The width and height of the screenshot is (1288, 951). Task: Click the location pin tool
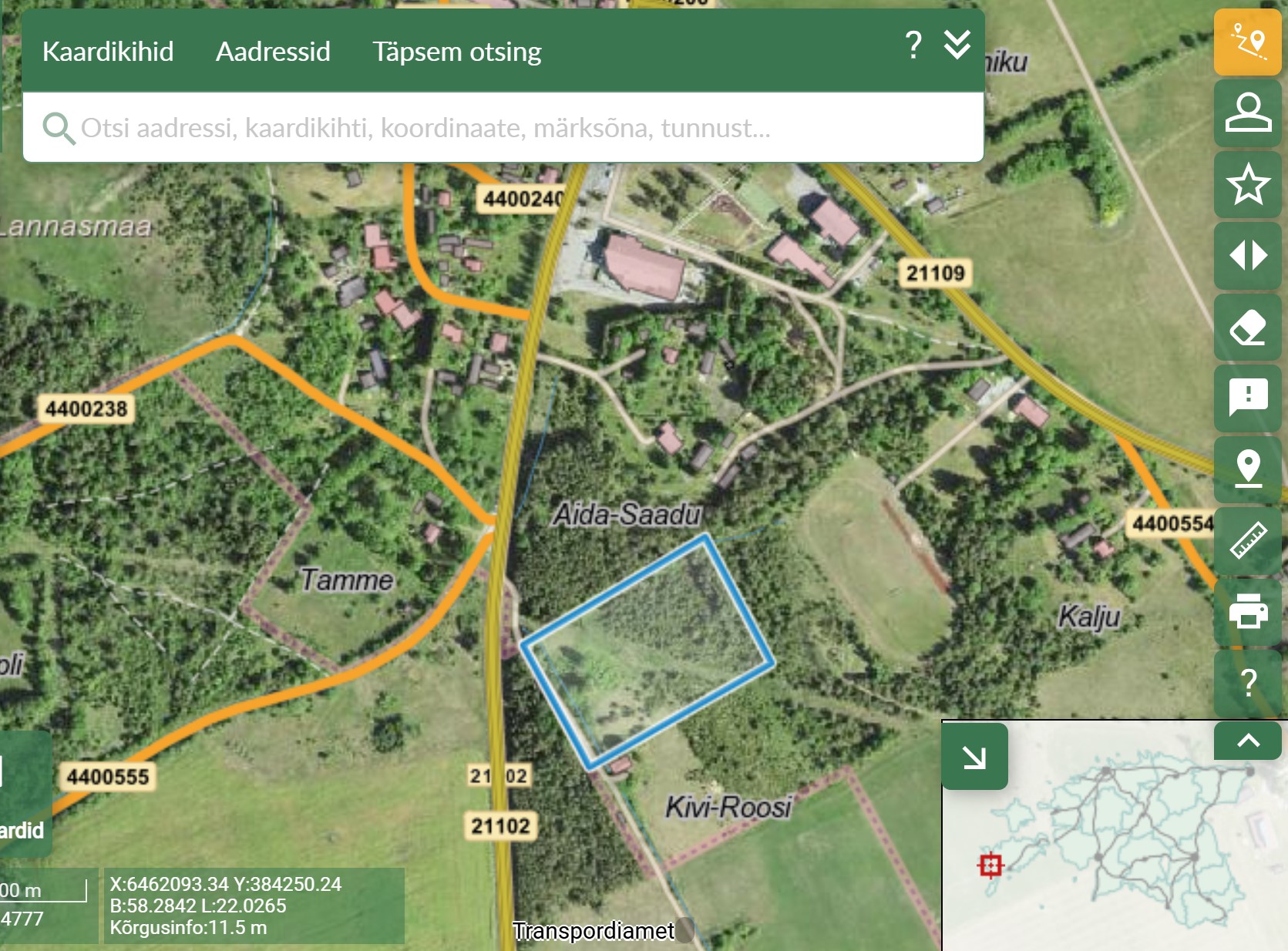click(x=1247, y=469)
